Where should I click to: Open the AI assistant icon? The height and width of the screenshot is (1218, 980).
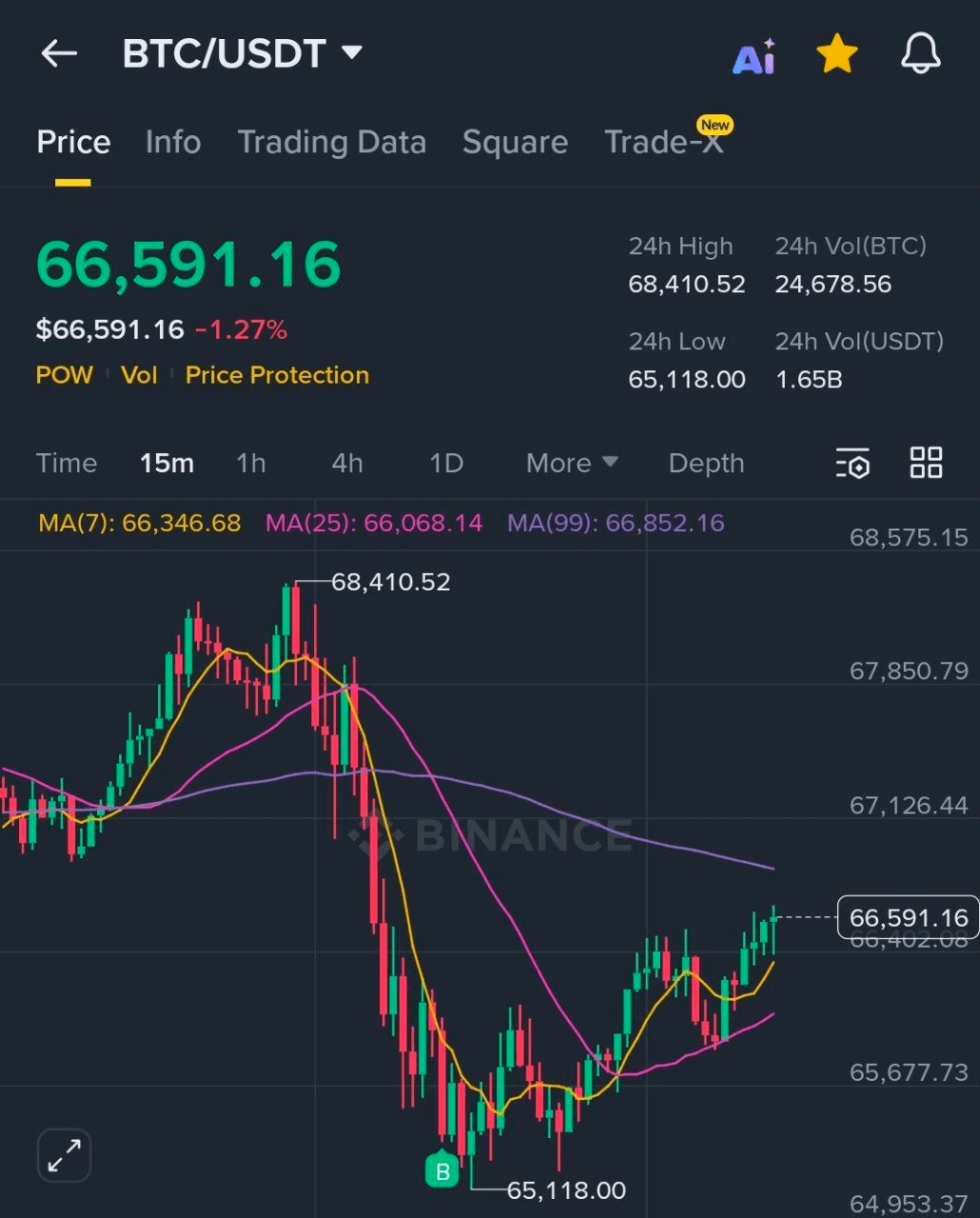754,57
